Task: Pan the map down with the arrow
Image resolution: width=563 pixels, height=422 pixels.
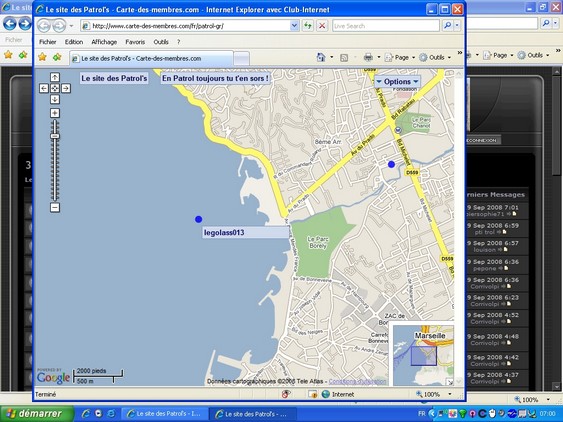Action: click(x=55, y=99)
